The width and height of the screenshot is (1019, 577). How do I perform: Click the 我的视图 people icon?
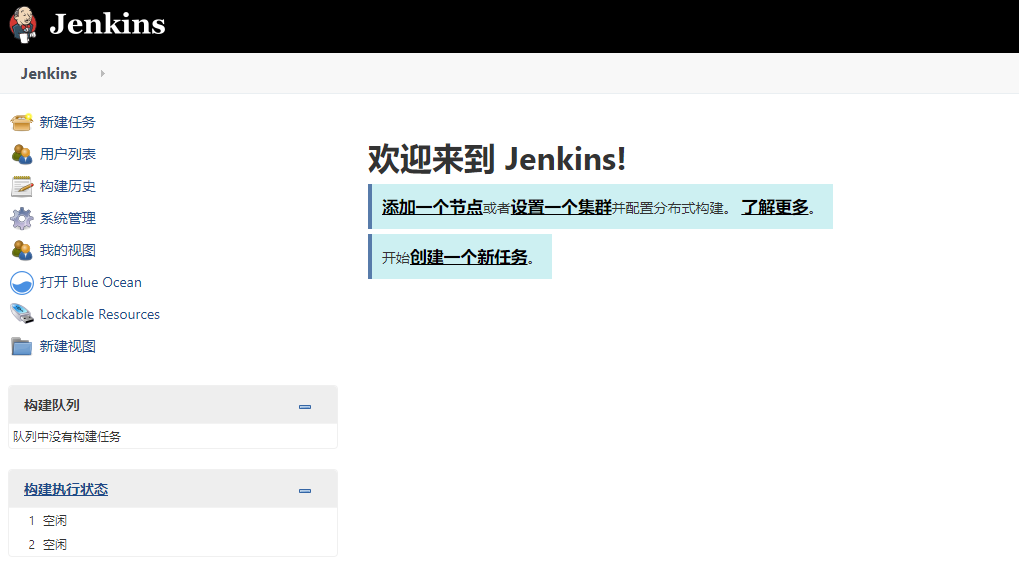[x=21, y=250]
